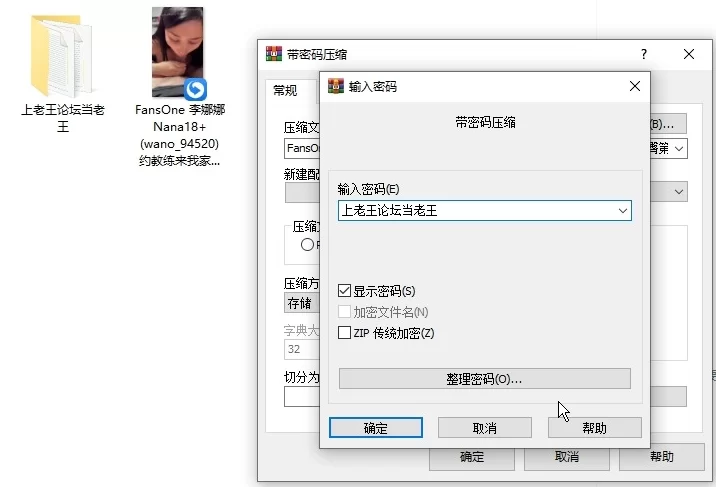
Task: Close the 输入密码 dialog
Action: 635,86
